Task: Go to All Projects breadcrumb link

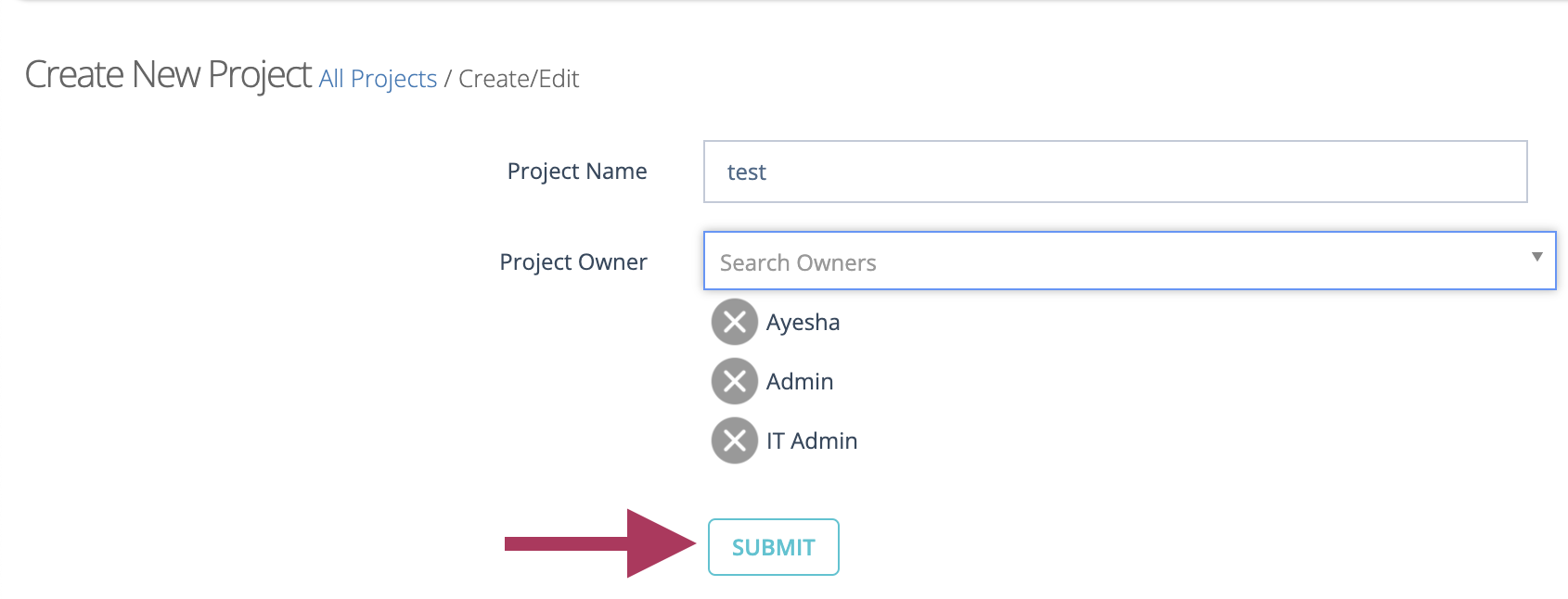Action: pyautogui.click(x=378, y=79)
